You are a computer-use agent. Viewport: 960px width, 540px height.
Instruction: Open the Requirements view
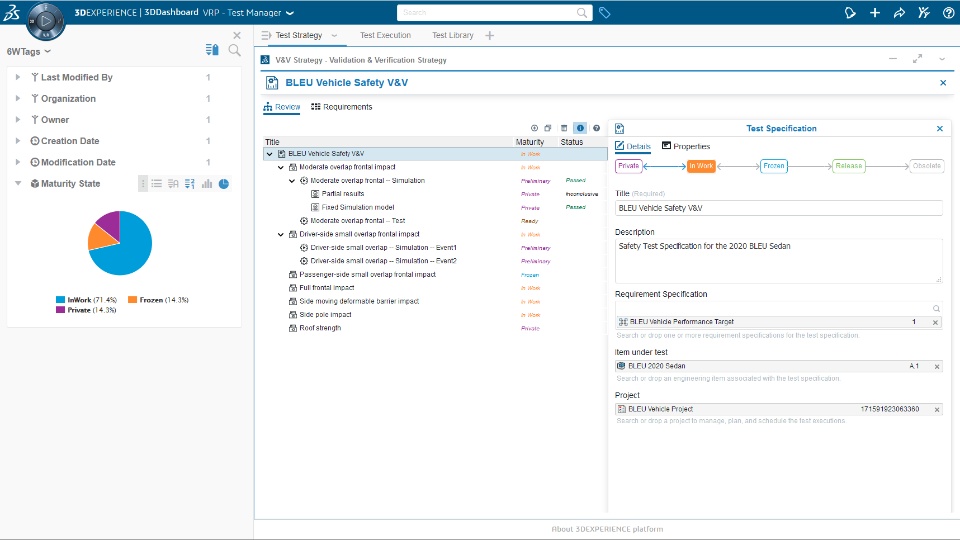[x=341, y=107]
